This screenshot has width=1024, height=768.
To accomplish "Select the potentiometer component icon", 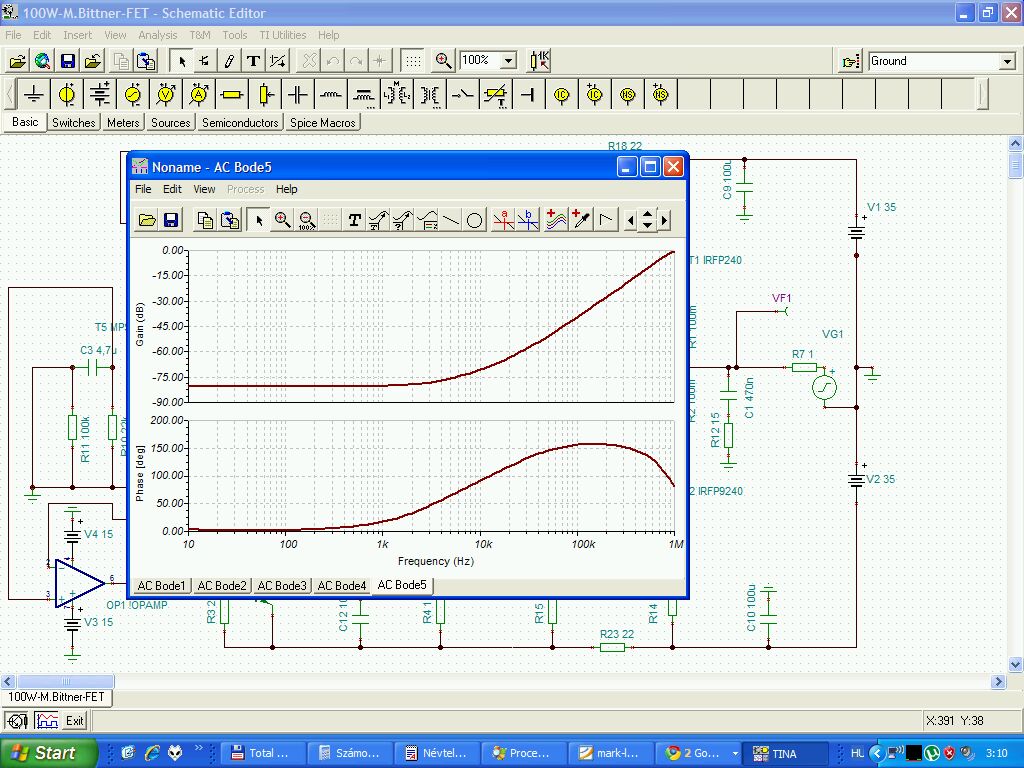I will pyautogui.click(x=265, y=95).
